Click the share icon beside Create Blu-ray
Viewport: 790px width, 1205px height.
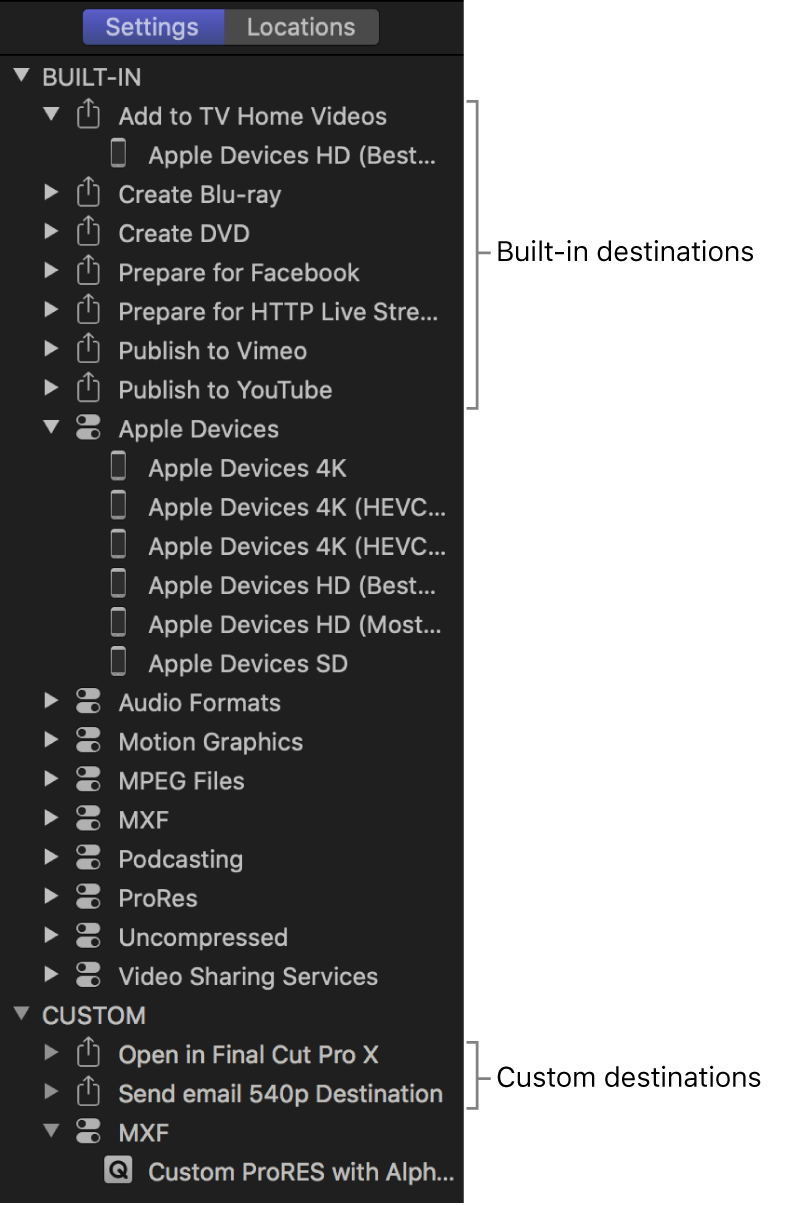pyautogui.click(x=88, y=194)
